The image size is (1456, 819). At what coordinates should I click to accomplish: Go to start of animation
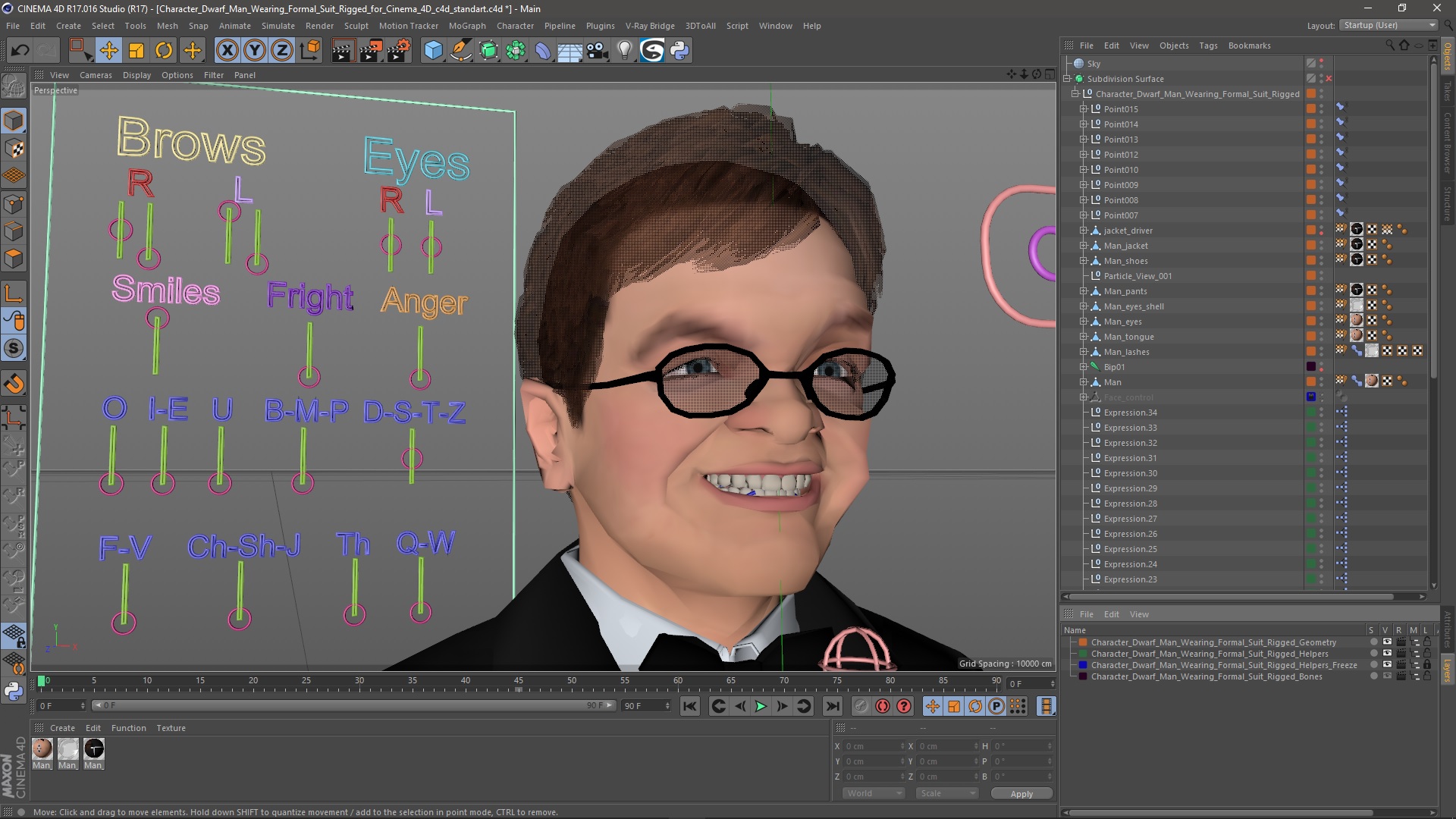click(x=689, y=707)
